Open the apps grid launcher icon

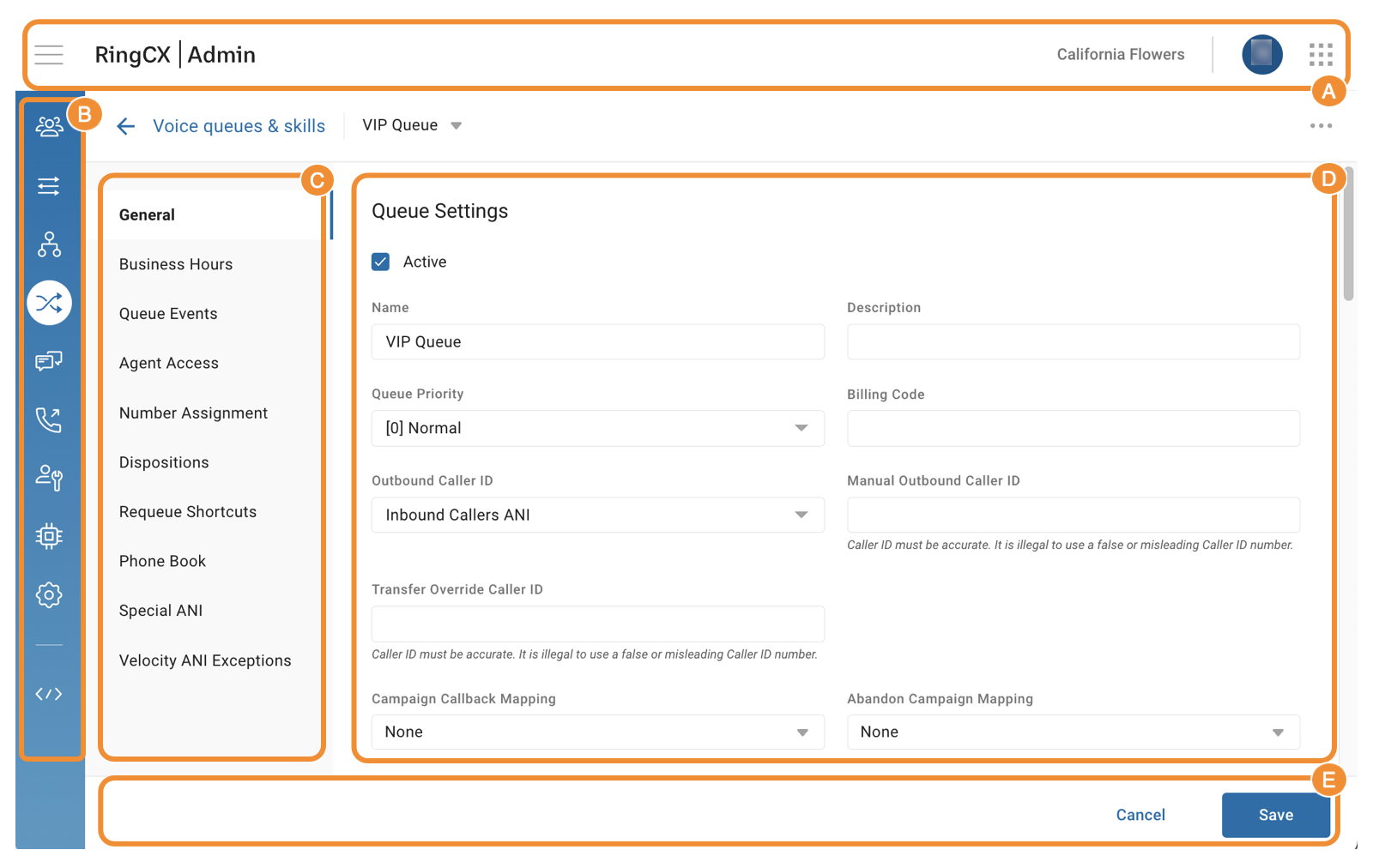pos(1321,55)
